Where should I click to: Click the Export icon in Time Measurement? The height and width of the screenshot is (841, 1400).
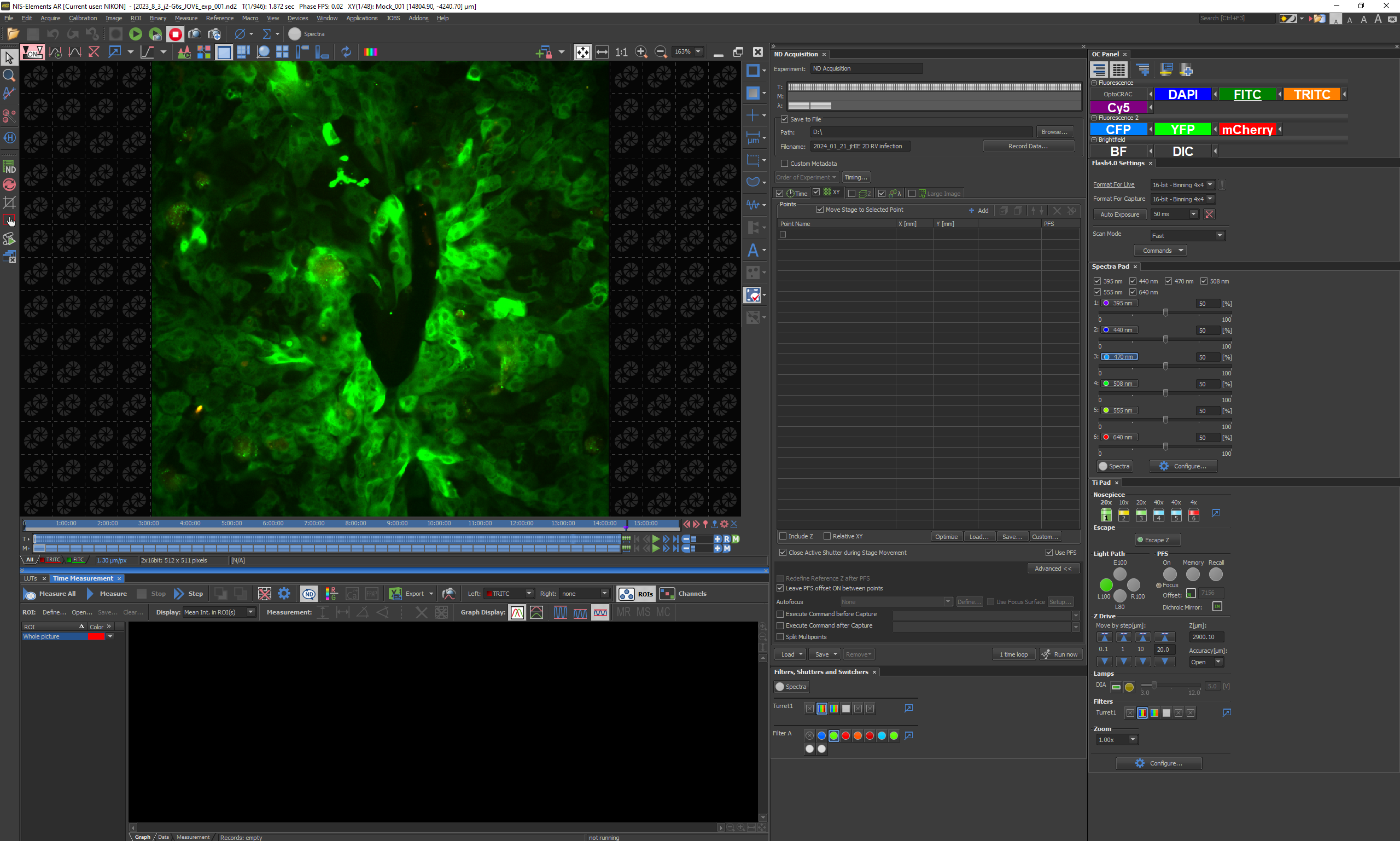click(x=395, y=593)
